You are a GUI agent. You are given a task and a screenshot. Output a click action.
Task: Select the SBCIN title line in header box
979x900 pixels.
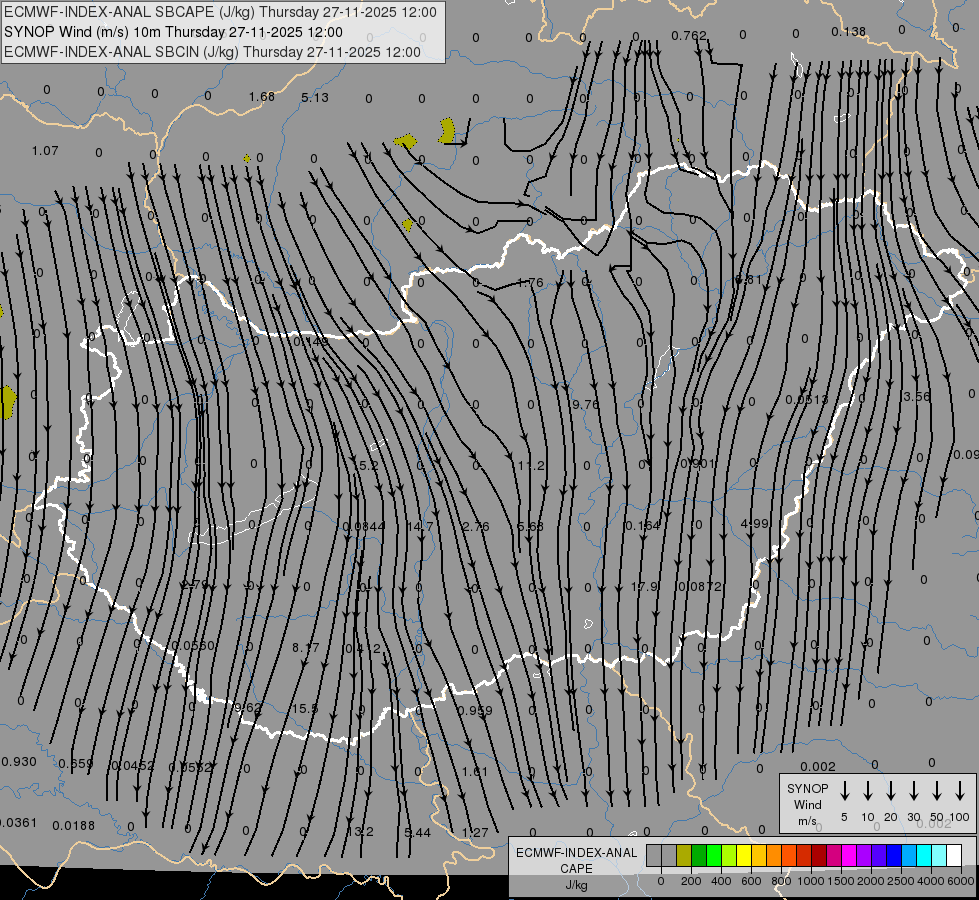212,52
